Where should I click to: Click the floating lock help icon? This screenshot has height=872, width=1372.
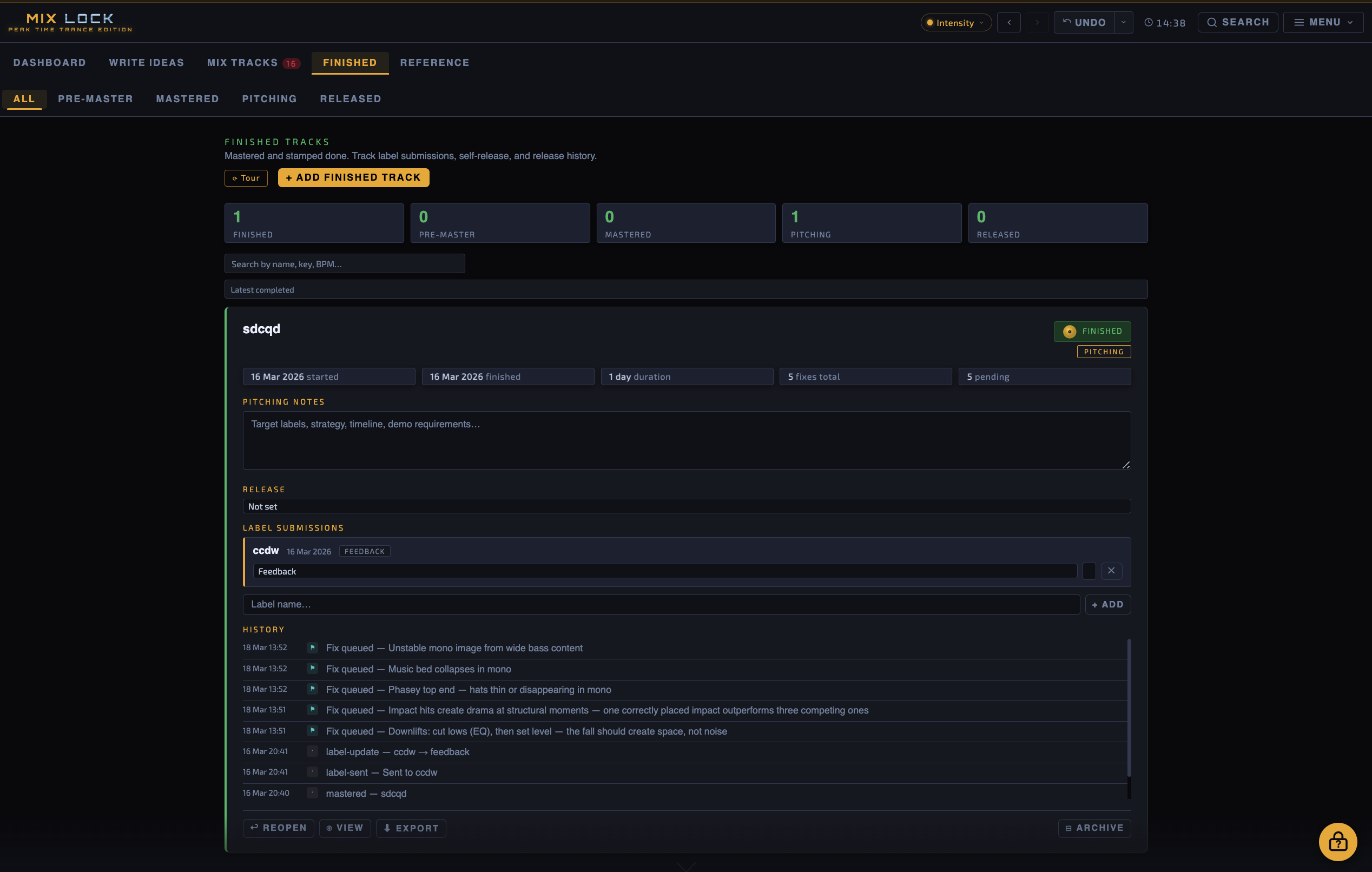pos(1337,841)
